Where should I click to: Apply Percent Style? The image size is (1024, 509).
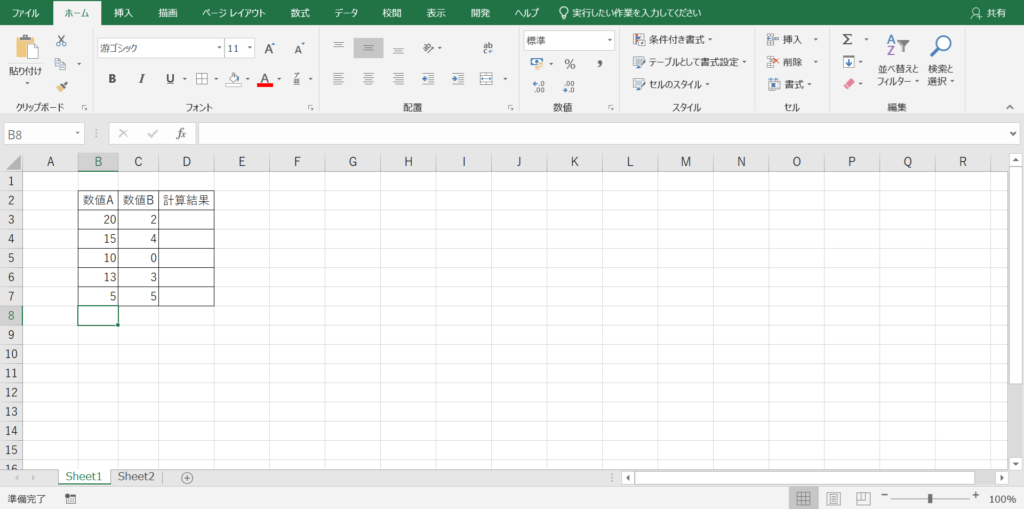[570, 64]
